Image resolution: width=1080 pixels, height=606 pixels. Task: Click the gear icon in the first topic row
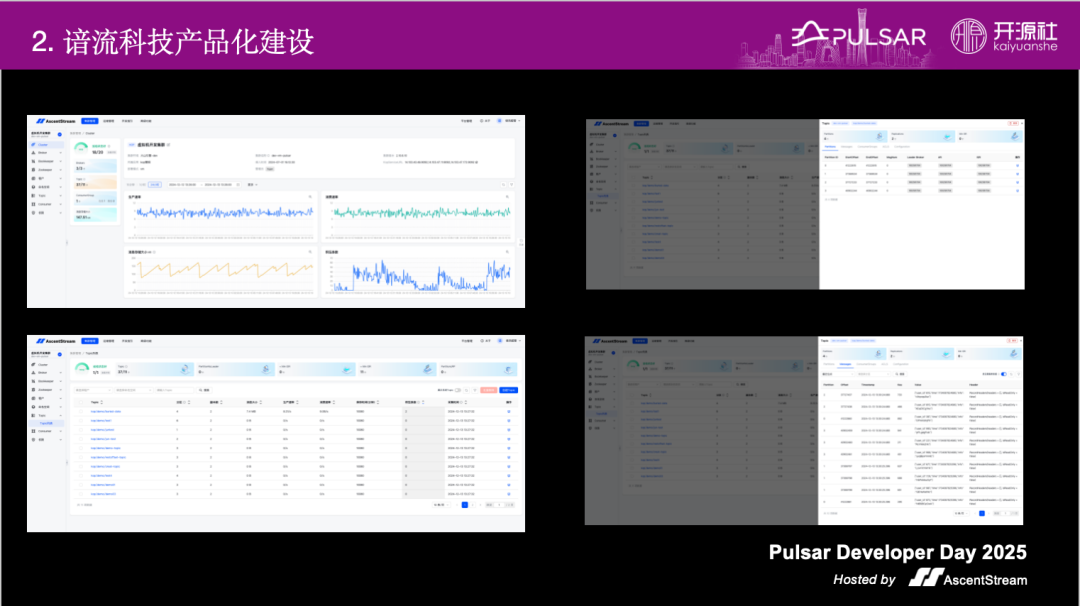pyautogui.click(x=508, y=411)
